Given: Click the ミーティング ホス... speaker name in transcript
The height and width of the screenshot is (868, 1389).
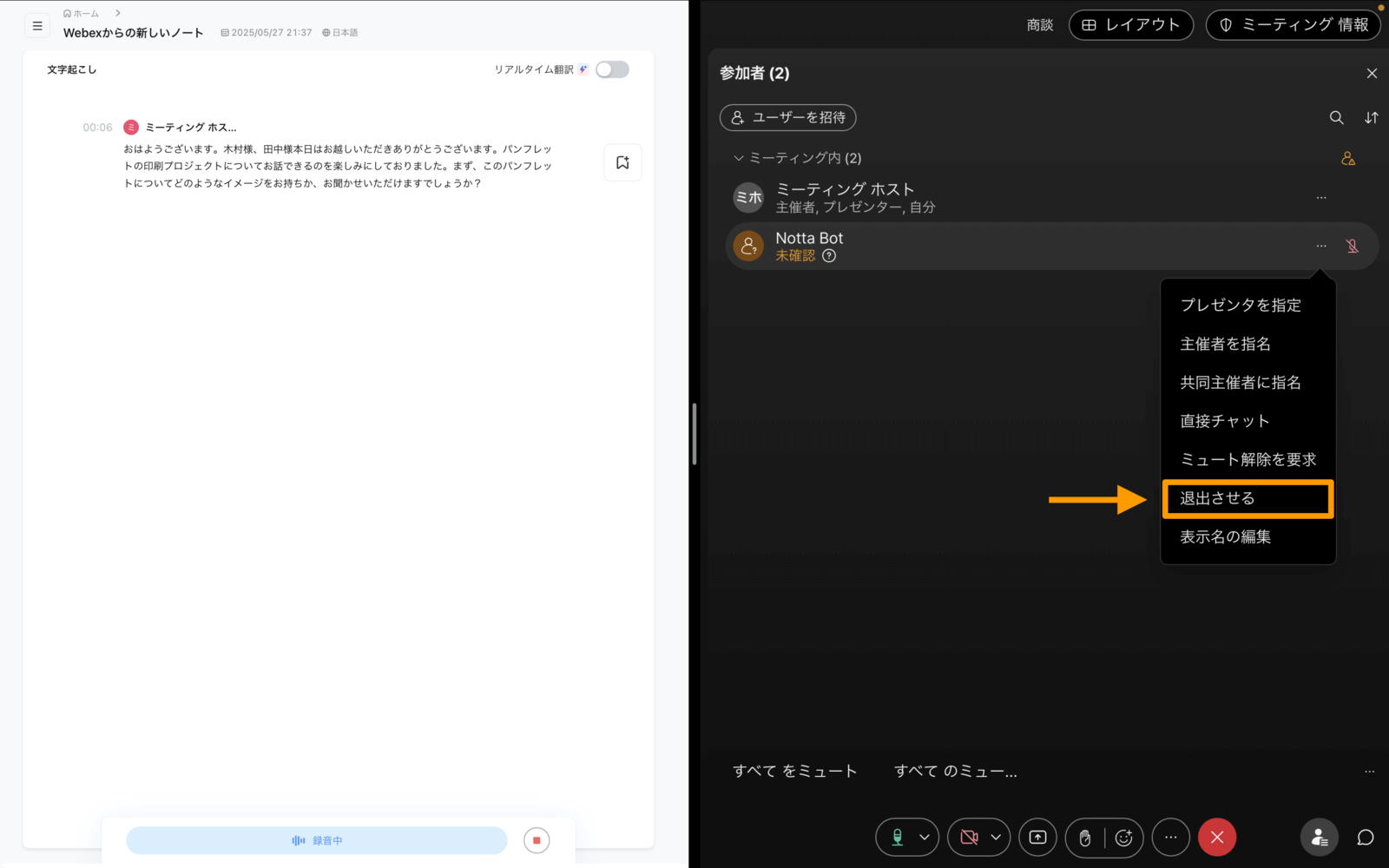Looking at the screenshot, I should point(191,128).
